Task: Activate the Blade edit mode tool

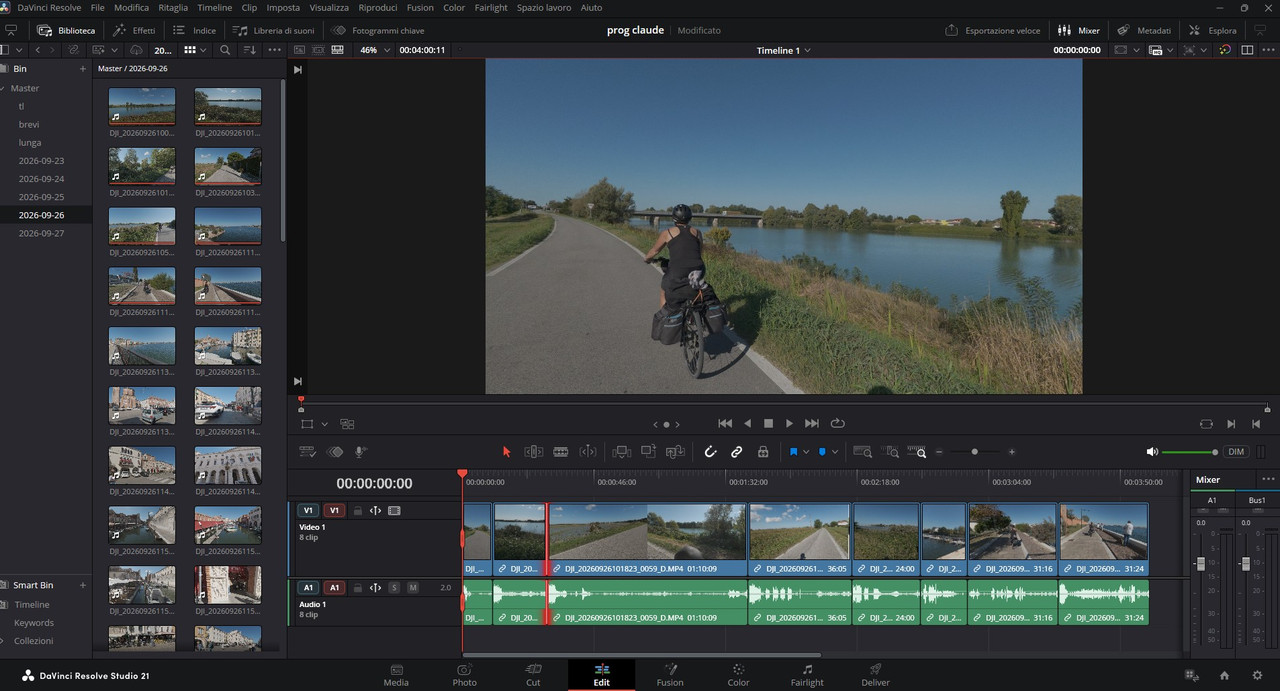Action: coord(561,452)
